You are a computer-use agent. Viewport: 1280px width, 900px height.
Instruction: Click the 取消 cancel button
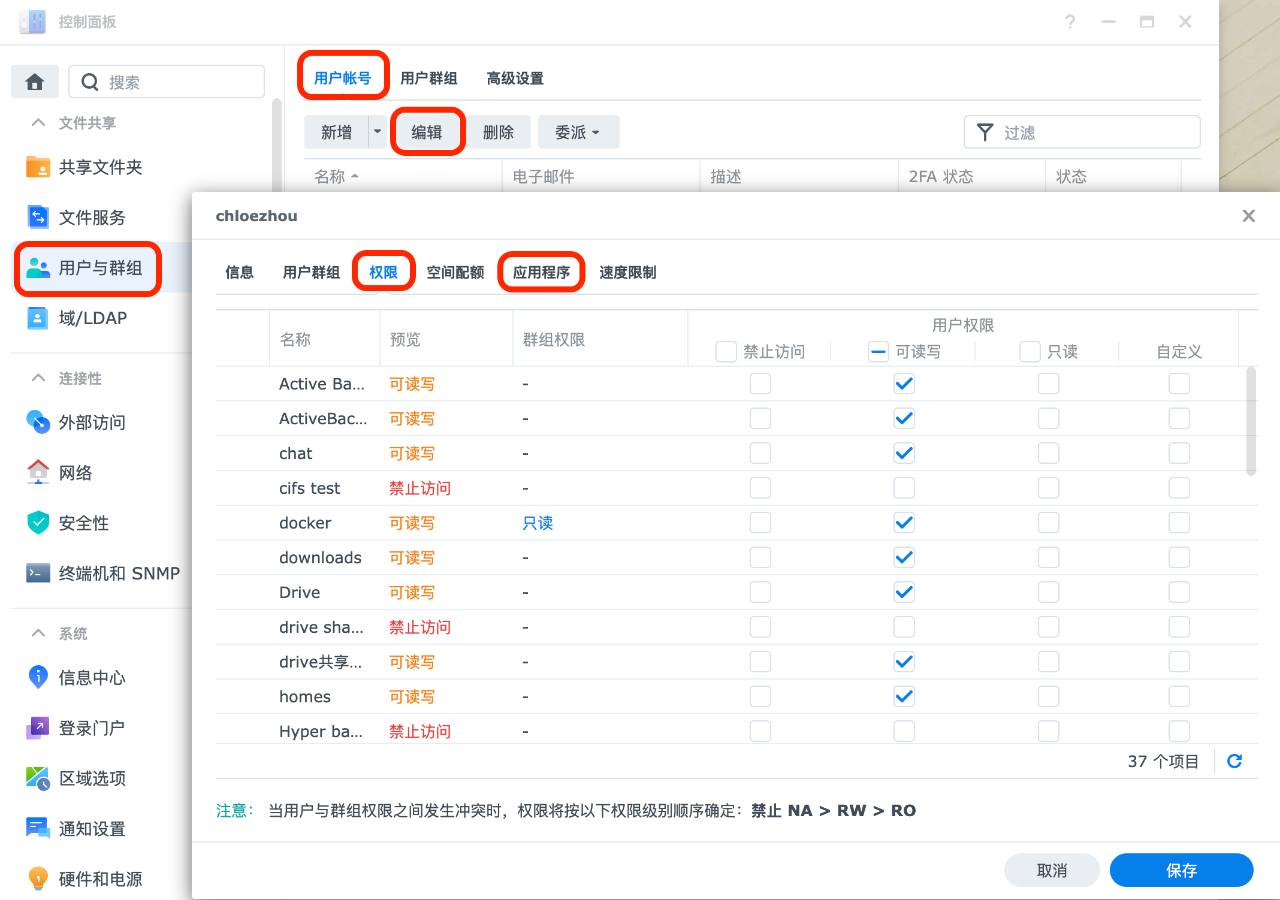pos(1052,870)
